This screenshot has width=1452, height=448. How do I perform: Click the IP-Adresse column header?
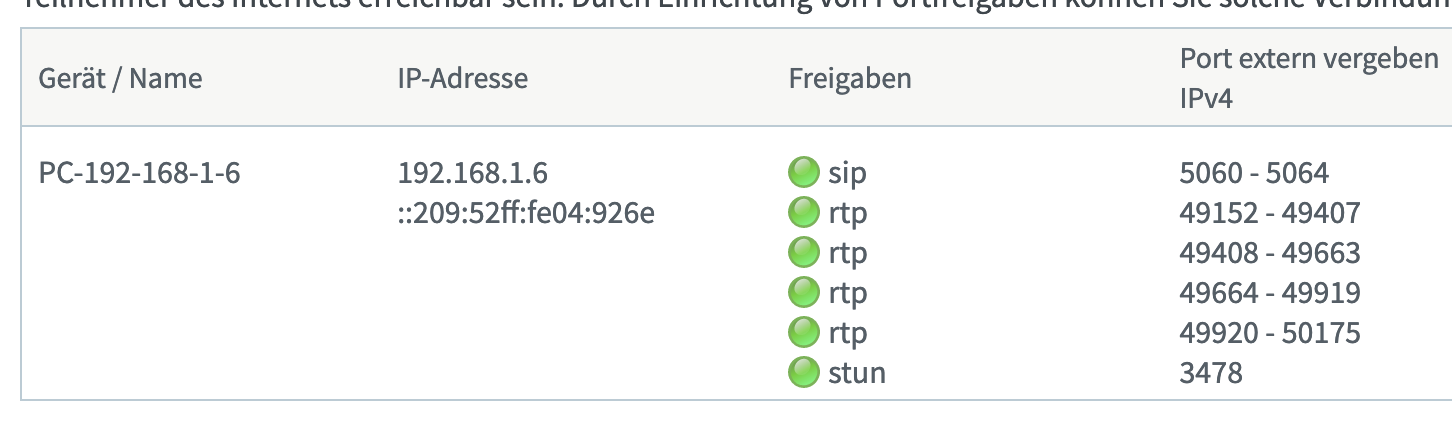[462, 78]
